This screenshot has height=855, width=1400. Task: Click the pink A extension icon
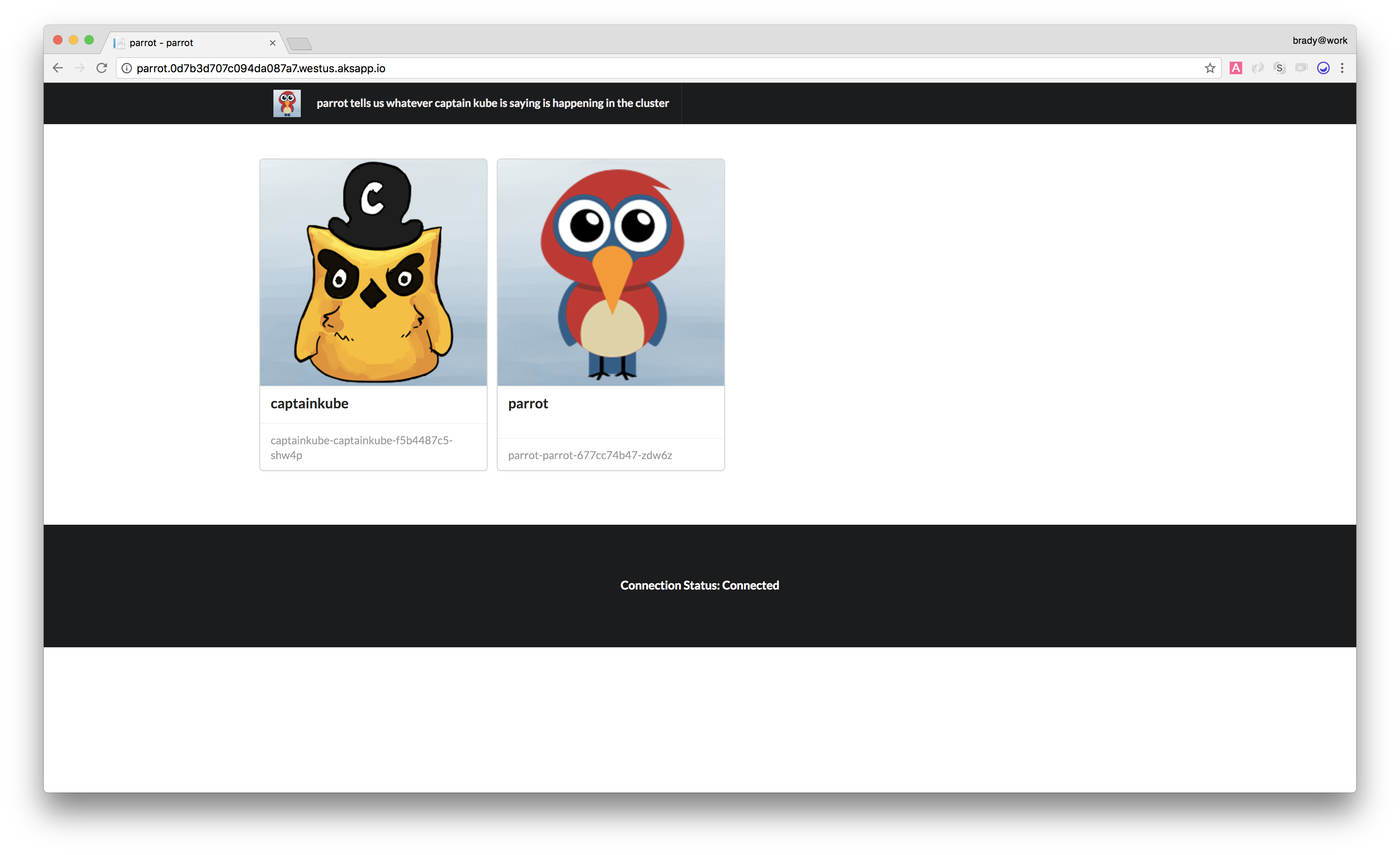1235,68
